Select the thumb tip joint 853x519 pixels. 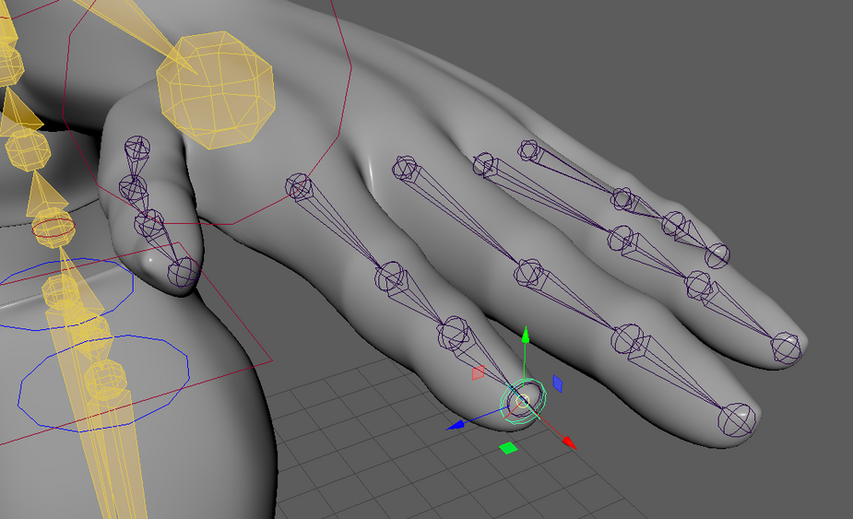pos(183,272)
